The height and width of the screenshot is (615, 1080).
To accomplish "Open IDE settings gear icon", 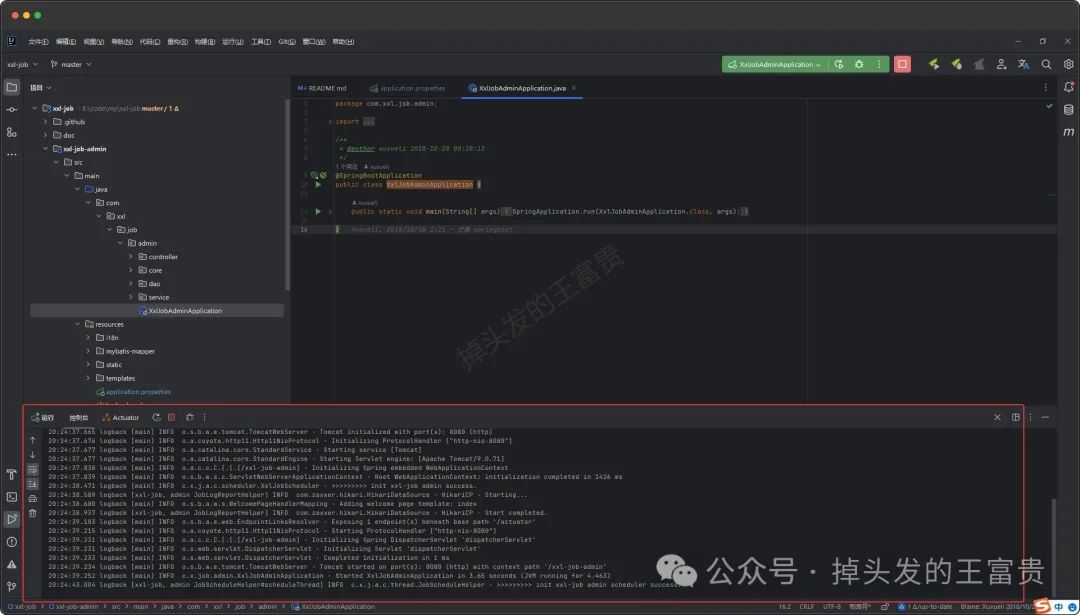I will coord(1068,64).
